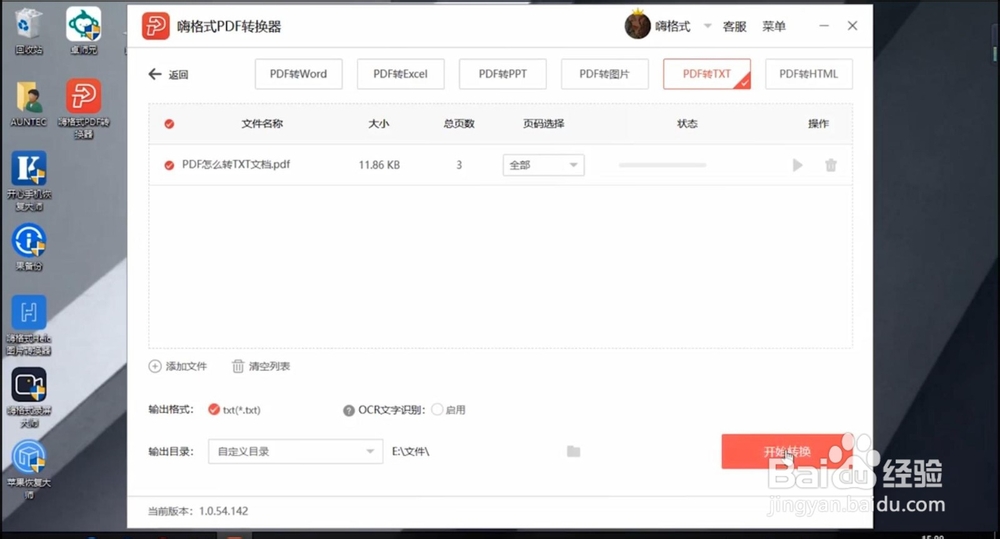Image resolution: width=1000 pixels, height=539 pixels.
Task: Open the 果备份 desktop icon
Action: (x=29, y=247)
